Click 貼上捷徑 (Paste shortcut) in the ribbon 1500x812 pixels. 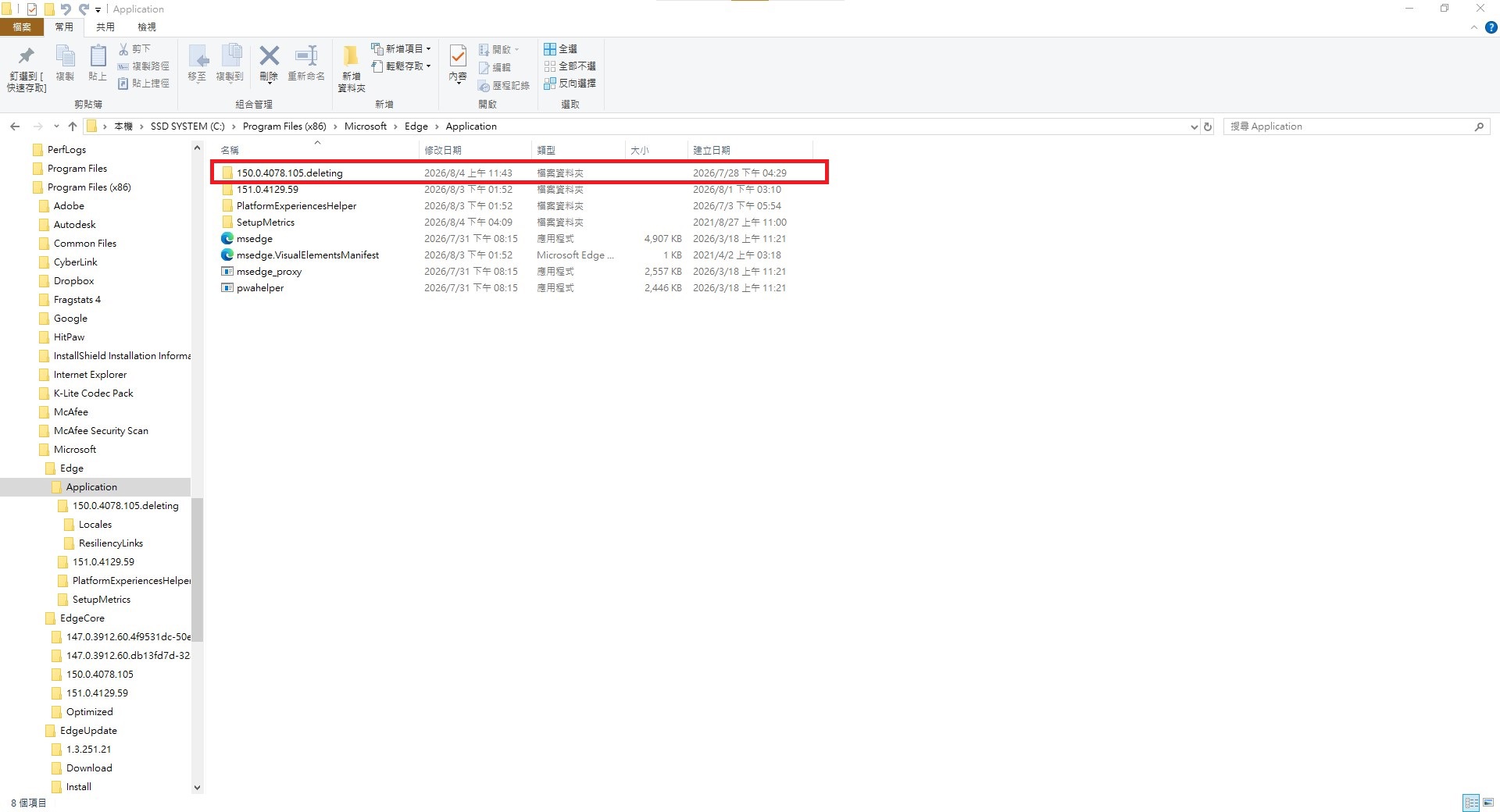143,84
